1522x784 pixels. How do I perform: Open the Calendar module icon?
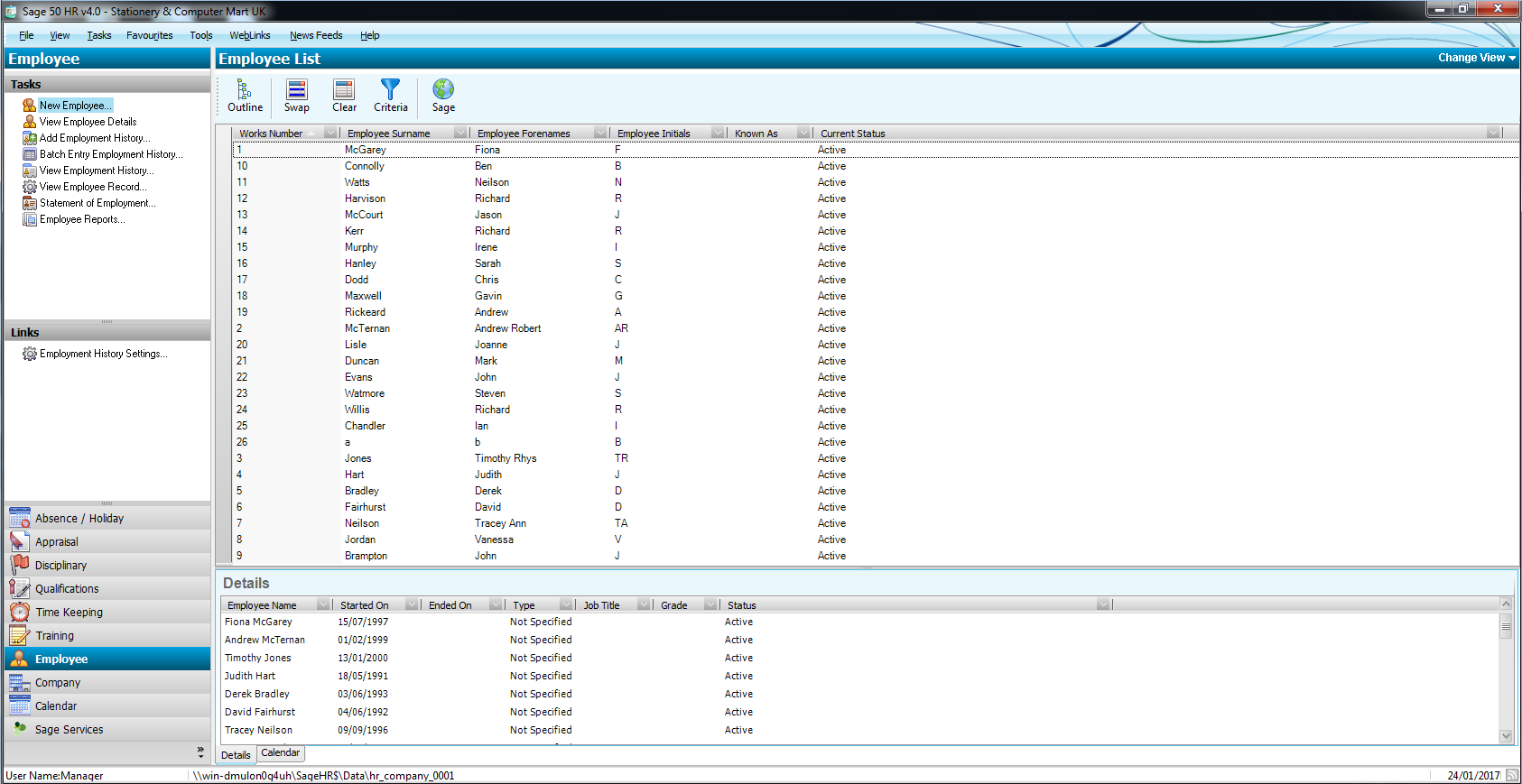coord(19,706)
